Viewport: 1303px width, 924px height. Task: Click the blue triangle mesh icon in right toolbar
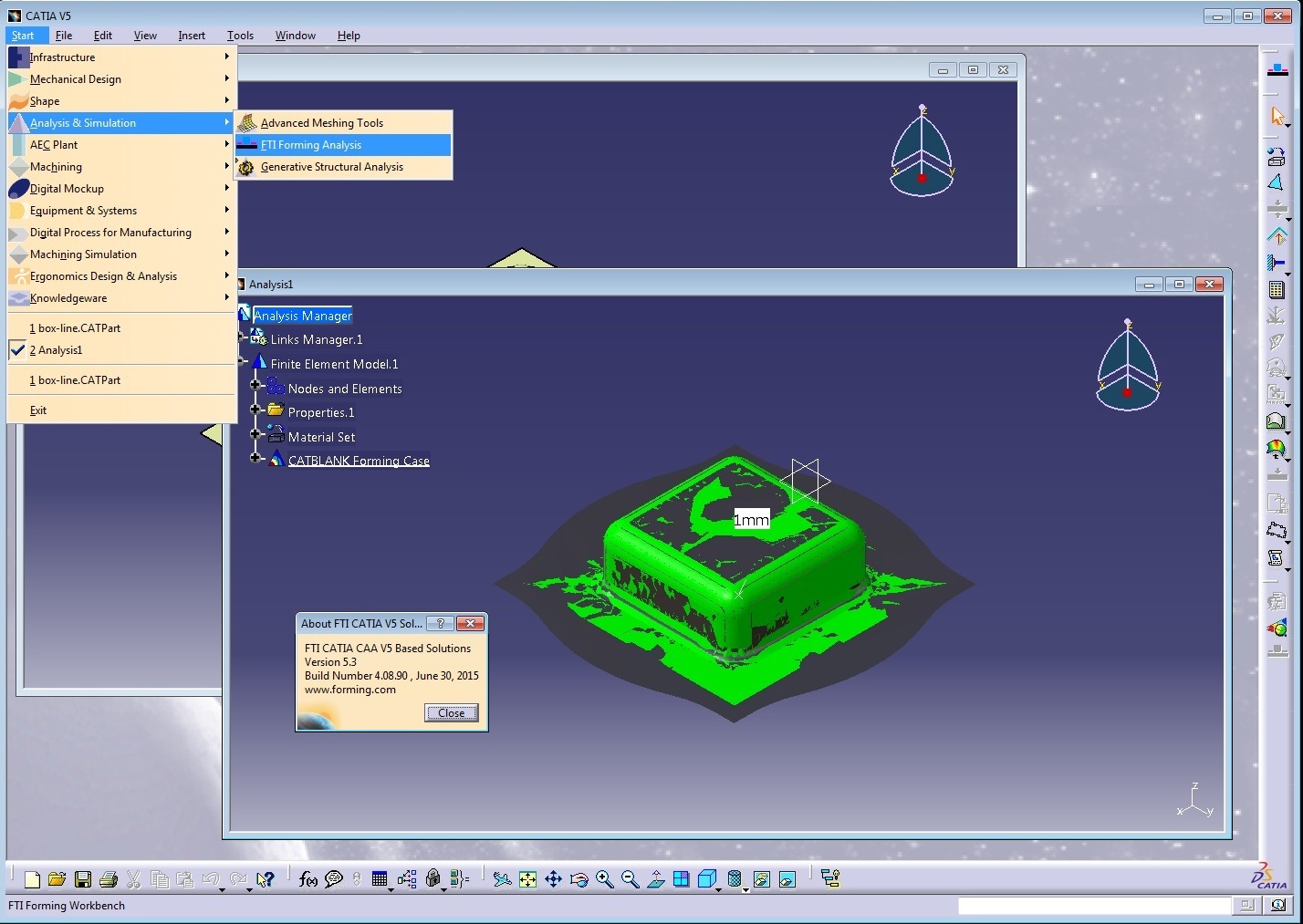pyautogui.click(x=1277, y=182)
